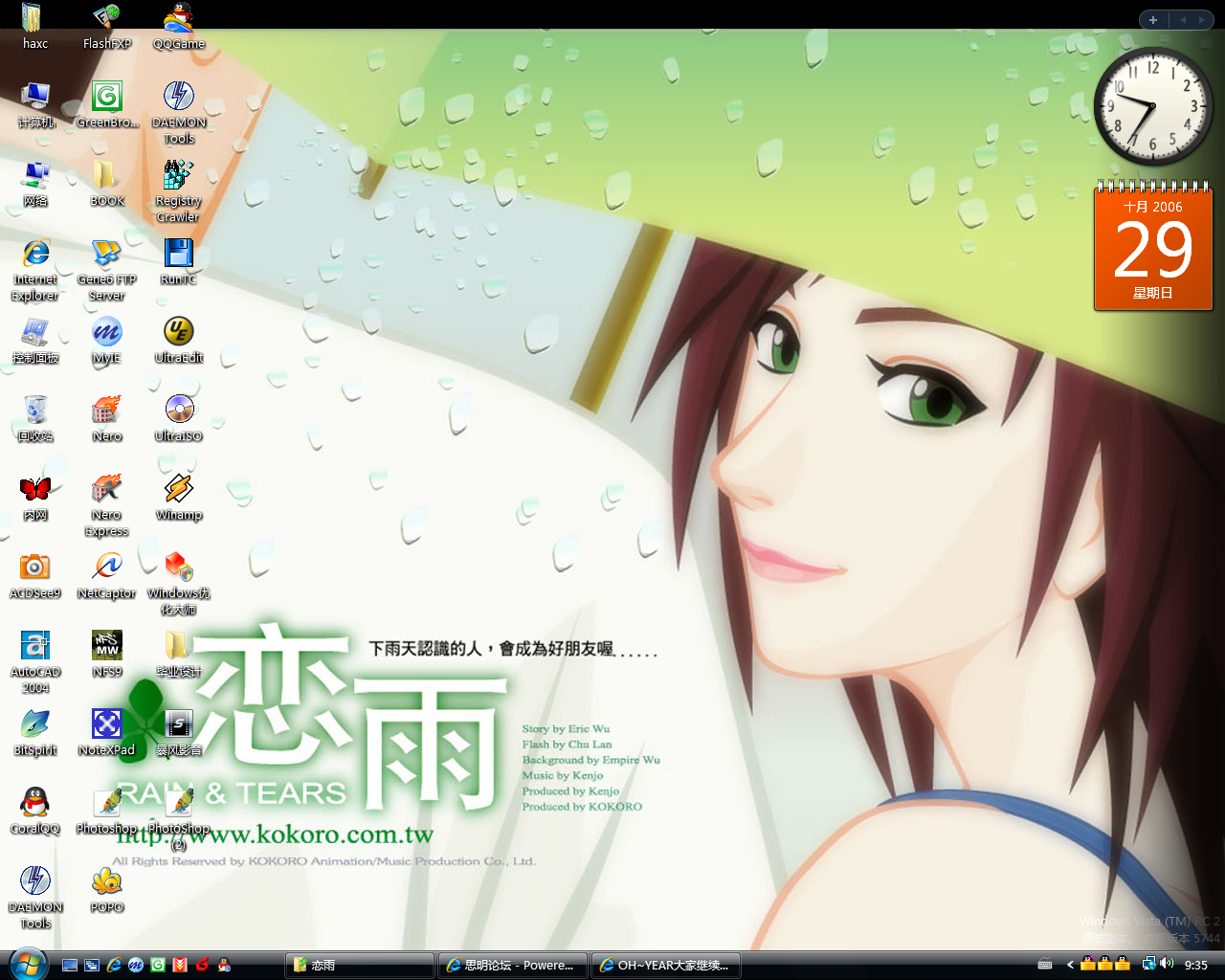Open the 毕业设计 folder icon
Viewport: 1225px width, 980px height.
tap(178, 655)
